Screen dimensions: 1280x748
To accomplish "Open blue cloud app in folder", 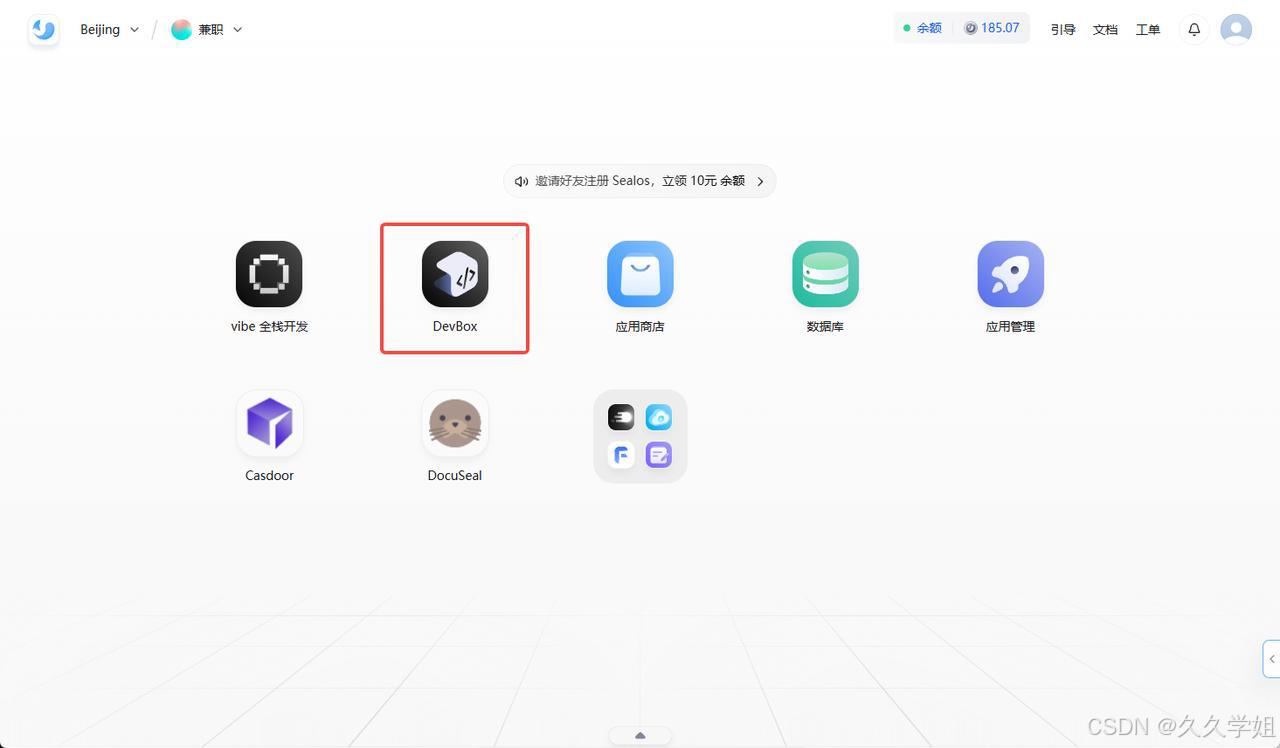I will coord(659,417).
